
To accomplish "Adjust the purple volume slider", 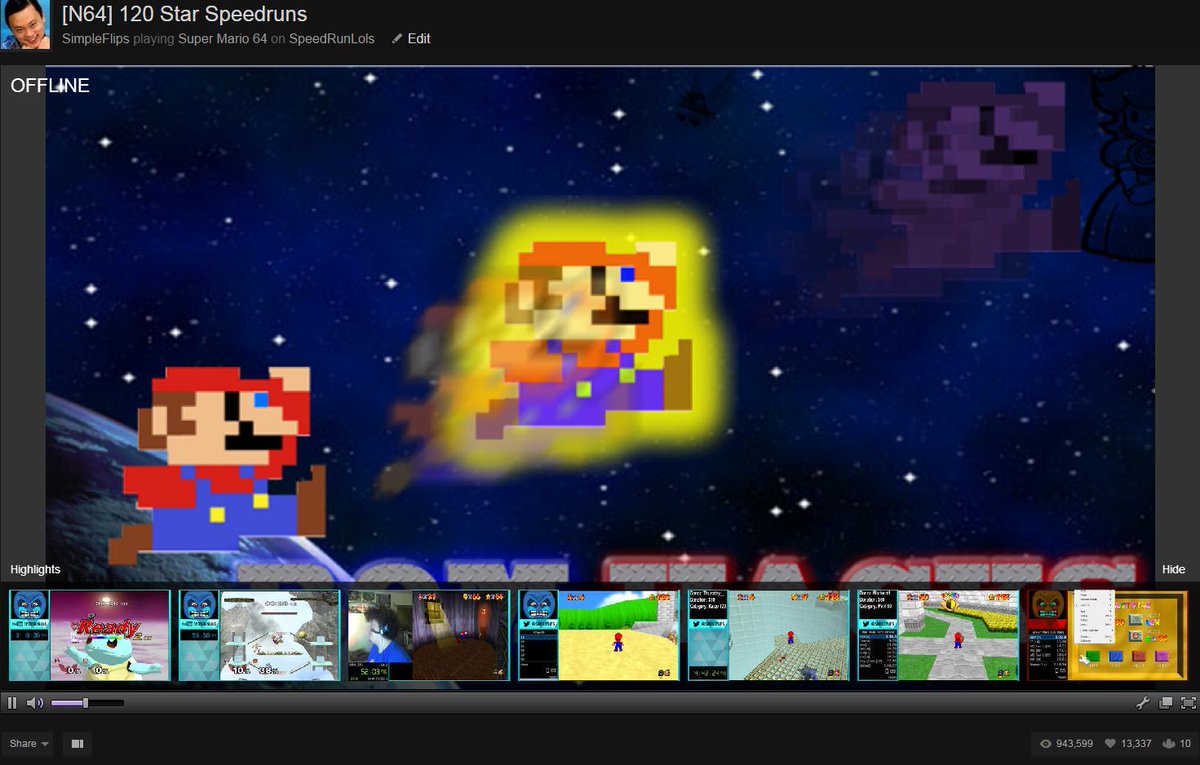I will pos(87,703).
